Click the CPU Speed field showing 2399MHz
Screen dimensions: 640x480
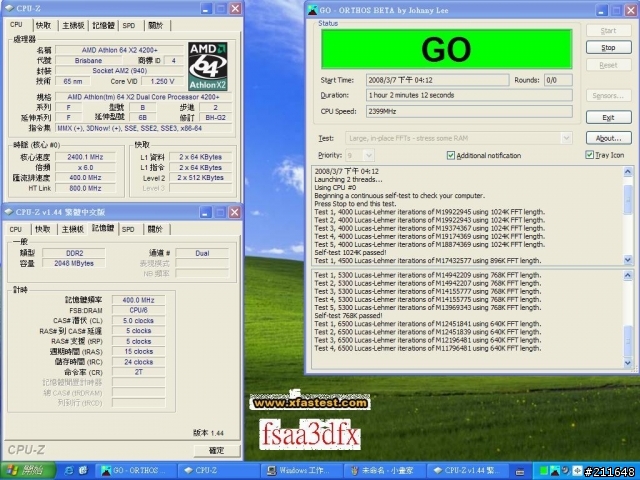tap(469, 111)
